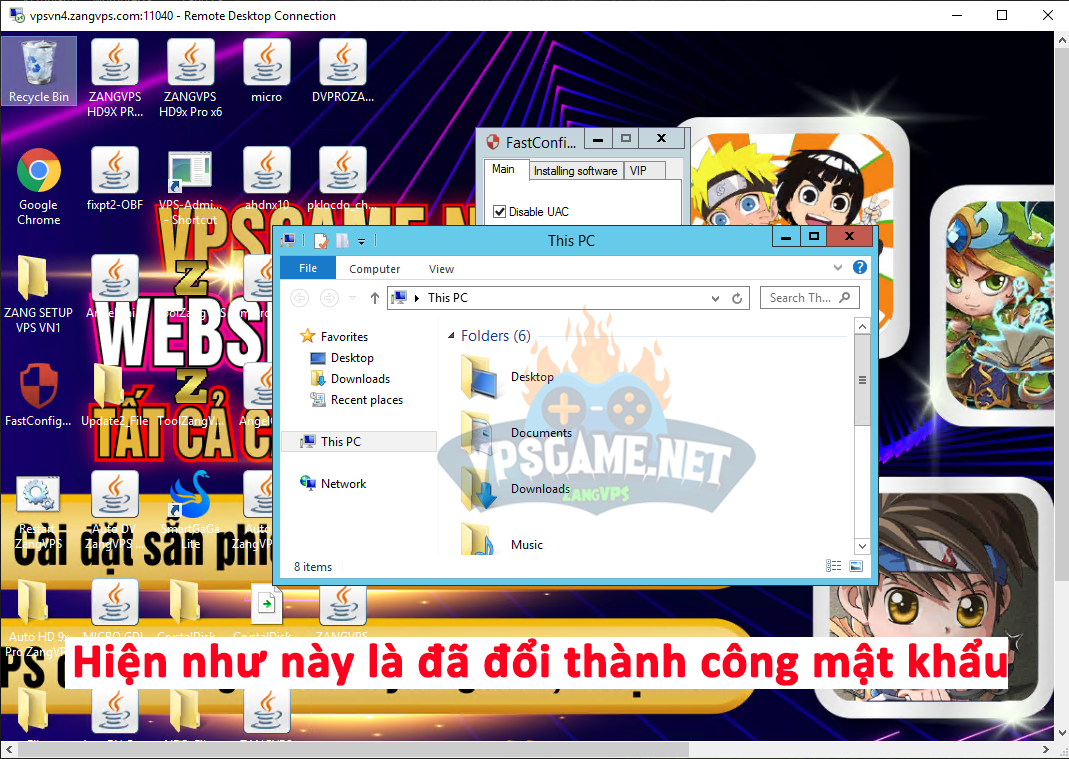Collapse the Folders (6) group
The height and width of the screenshot is (759, 1069).
tap(451, 336)
